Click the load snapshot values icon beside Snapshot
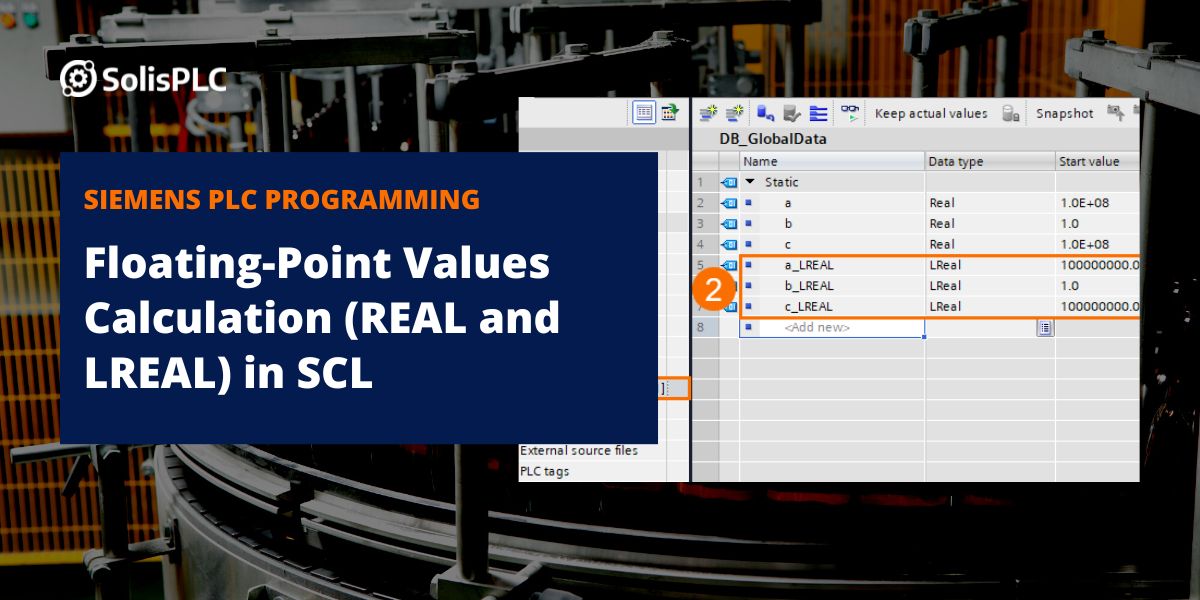 1009,113
